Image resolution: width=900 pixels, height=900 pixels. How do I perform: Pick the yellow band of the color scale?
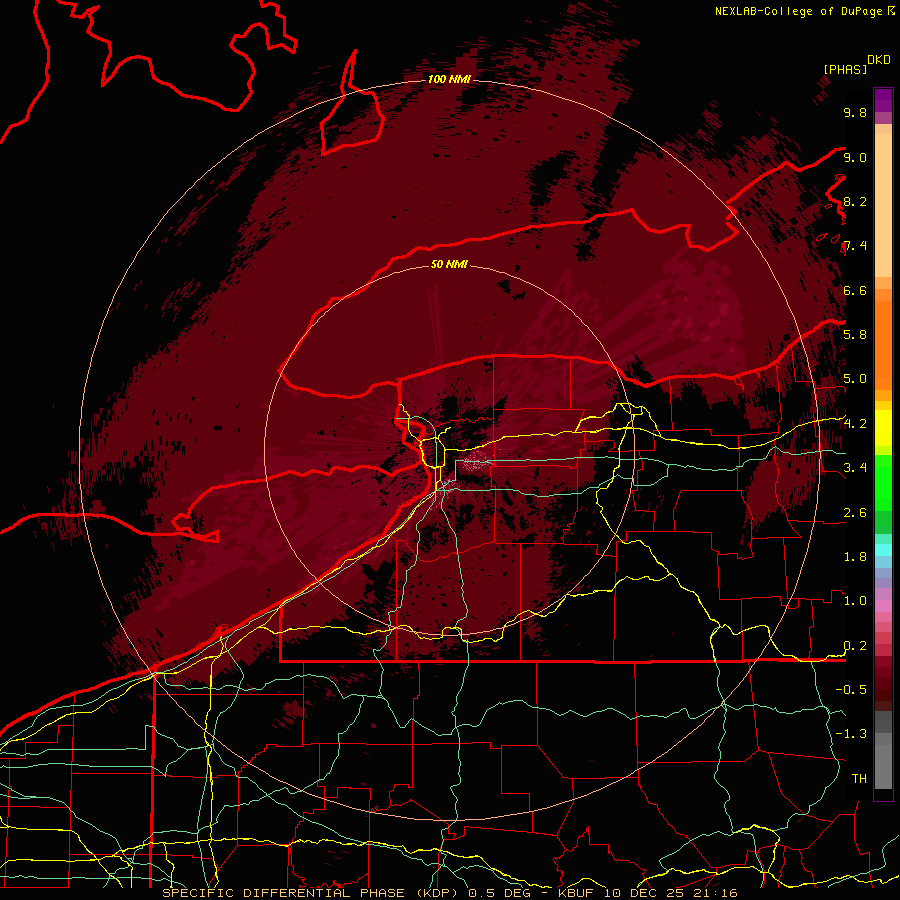pos(883,428)
